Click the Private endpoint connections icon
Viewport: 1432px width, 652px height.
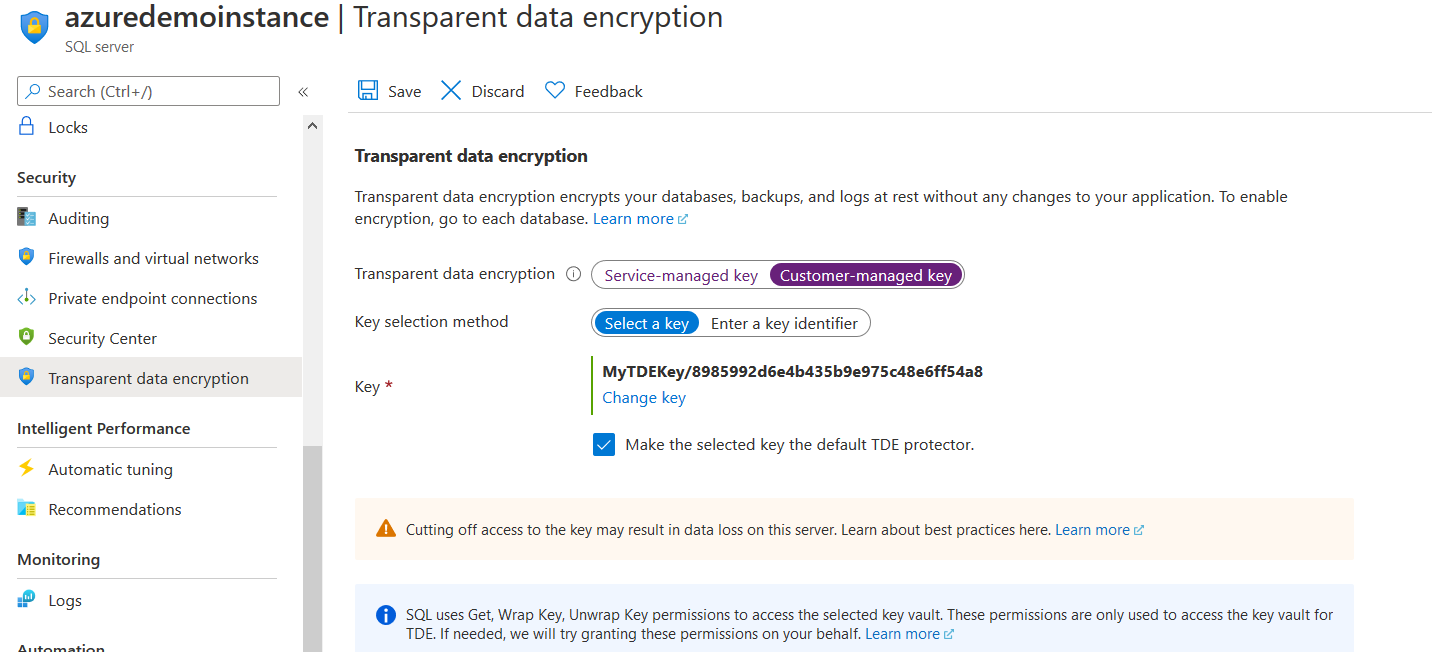[x=27, y=298]
